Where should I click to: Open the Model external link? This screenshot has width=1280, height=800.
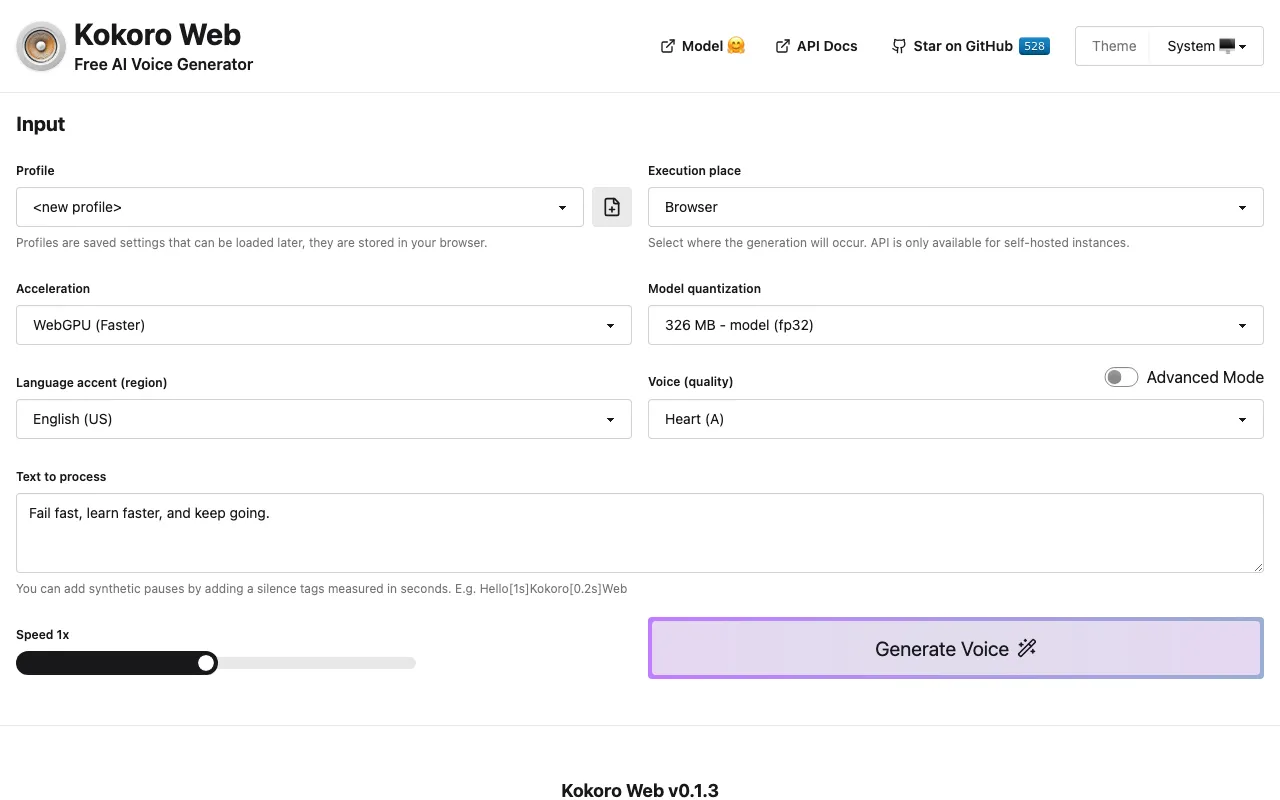point(703,46)
